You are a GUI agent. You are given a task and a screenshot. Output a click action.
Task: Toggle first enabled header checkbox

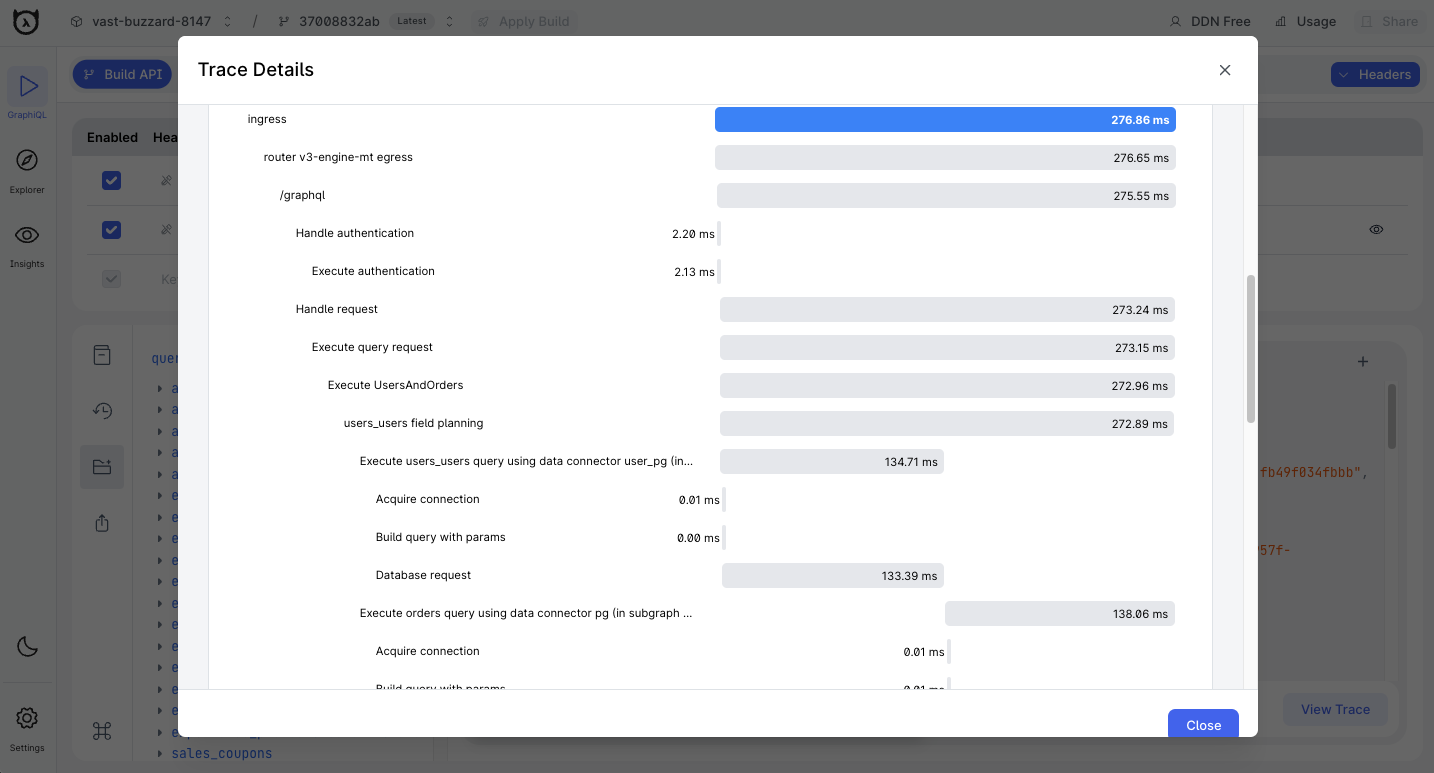click(111, 180)
